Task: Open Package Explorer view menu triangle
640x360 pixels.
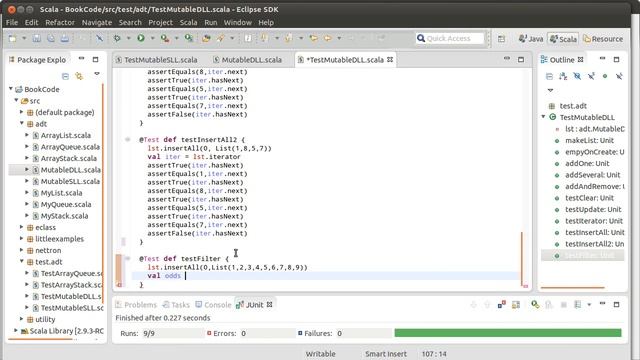Action: pos(97,74)
